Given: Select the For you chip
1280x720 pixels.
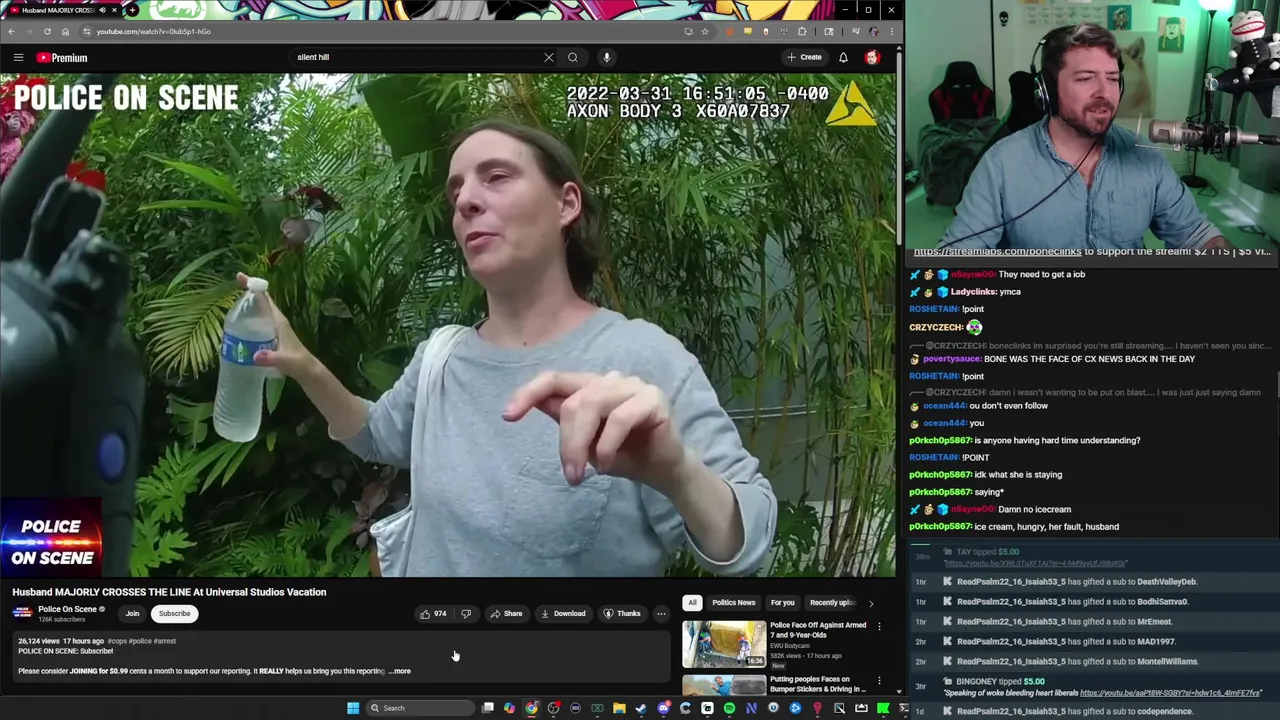Looking at the screenshot, I should (782, 603).
